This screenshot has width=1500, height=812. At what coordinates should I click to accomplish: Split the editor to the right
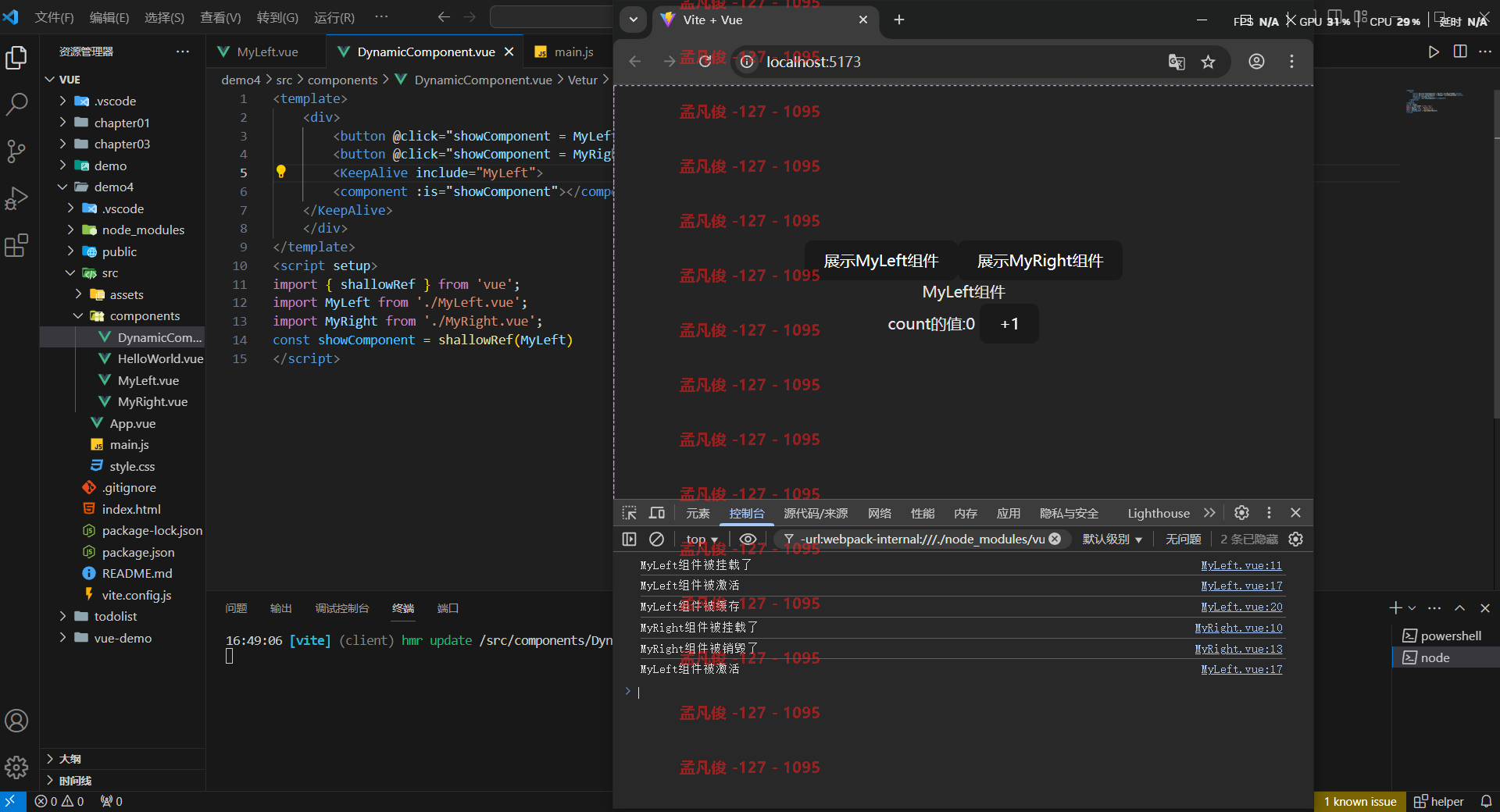[x=1460, y=52]
